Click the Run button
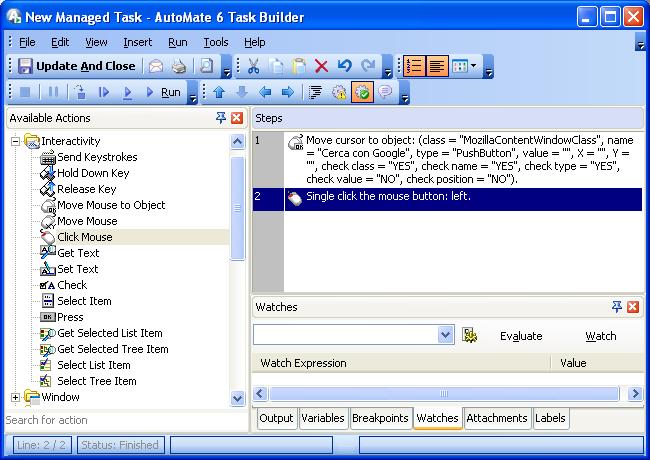 [163, 92]
